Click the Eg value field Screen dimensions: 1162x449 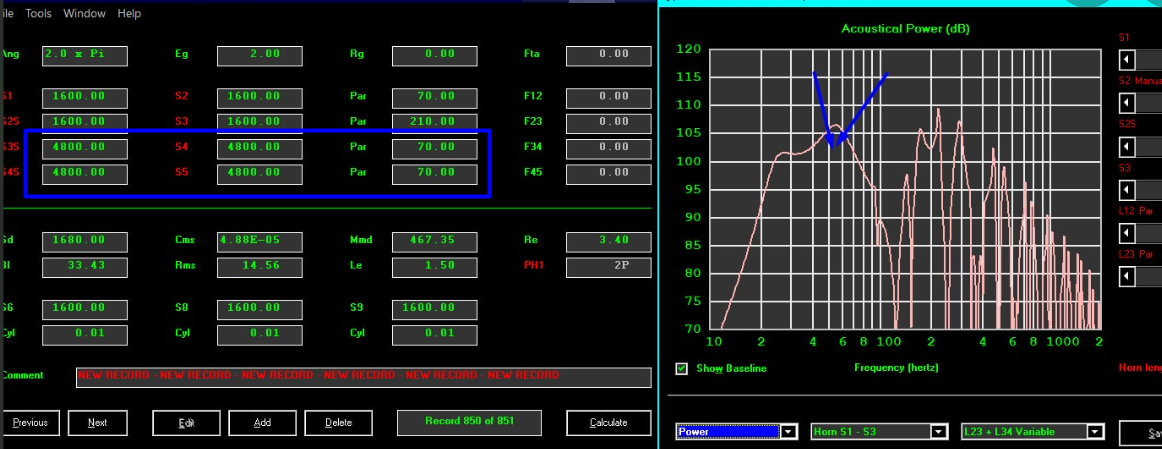pyautogui.click(x=259, y=55)
